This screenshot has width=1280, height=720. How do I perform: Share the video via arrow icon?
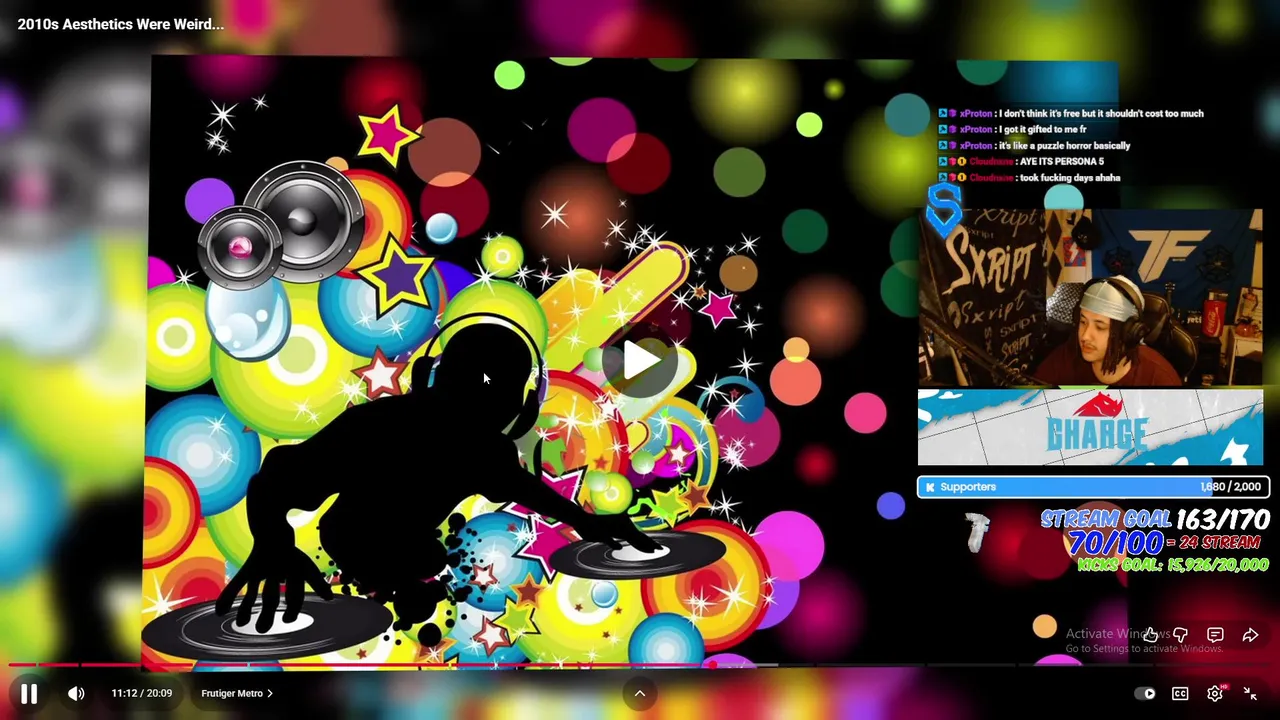pos(1250,635)
